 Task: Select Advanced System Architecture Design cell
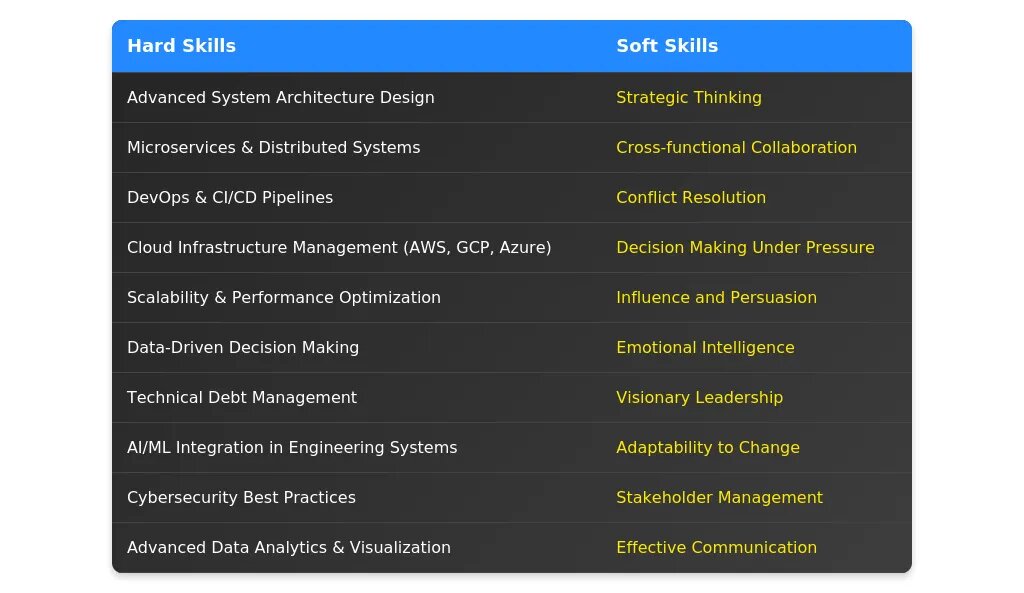(x=280, y=98)
